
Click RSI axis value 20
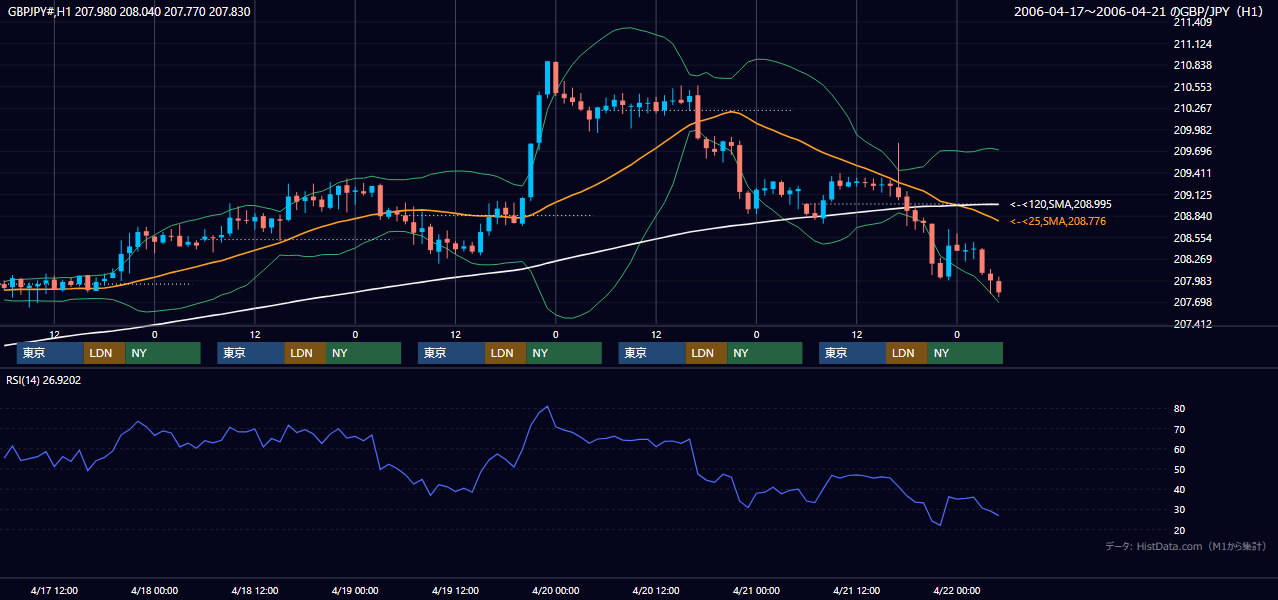(x=1180, y=530)
